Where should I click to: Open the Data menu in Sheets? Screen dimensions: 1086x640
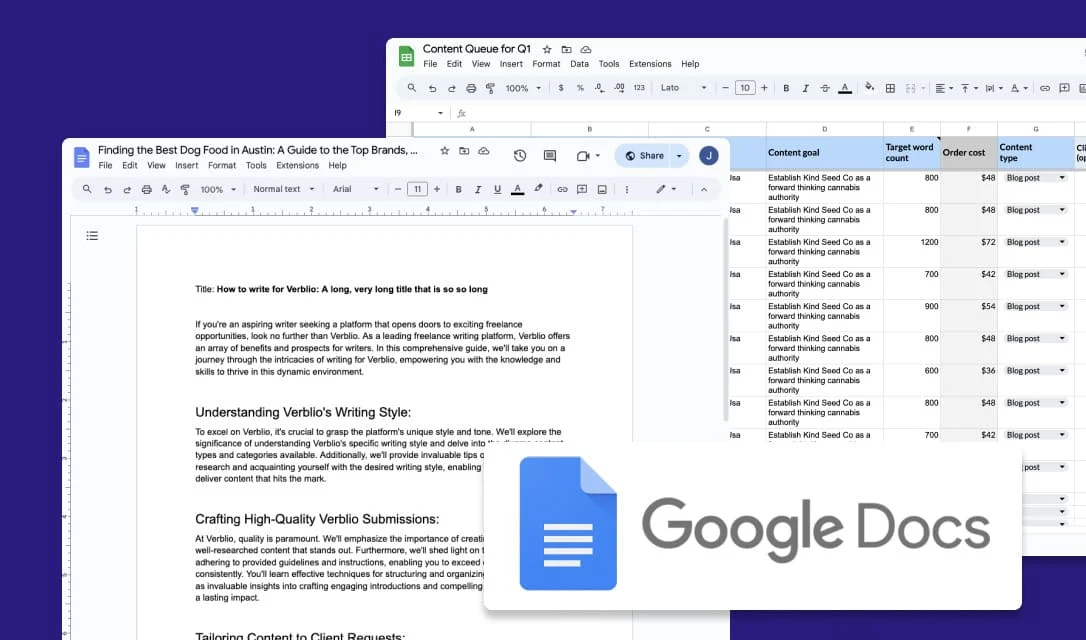[x=579, y=64]
